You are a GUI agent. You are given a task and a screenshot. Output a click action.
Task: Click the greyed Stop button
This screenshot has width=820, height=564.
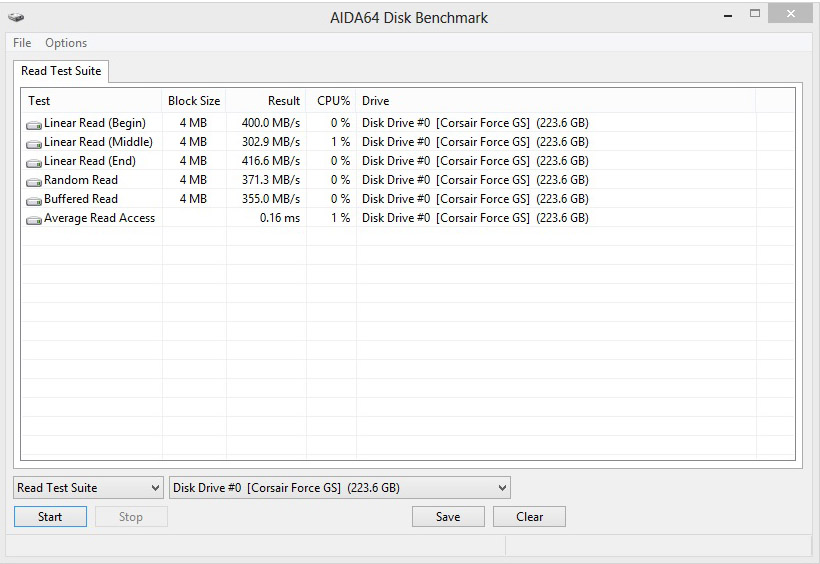coord(131,517)
